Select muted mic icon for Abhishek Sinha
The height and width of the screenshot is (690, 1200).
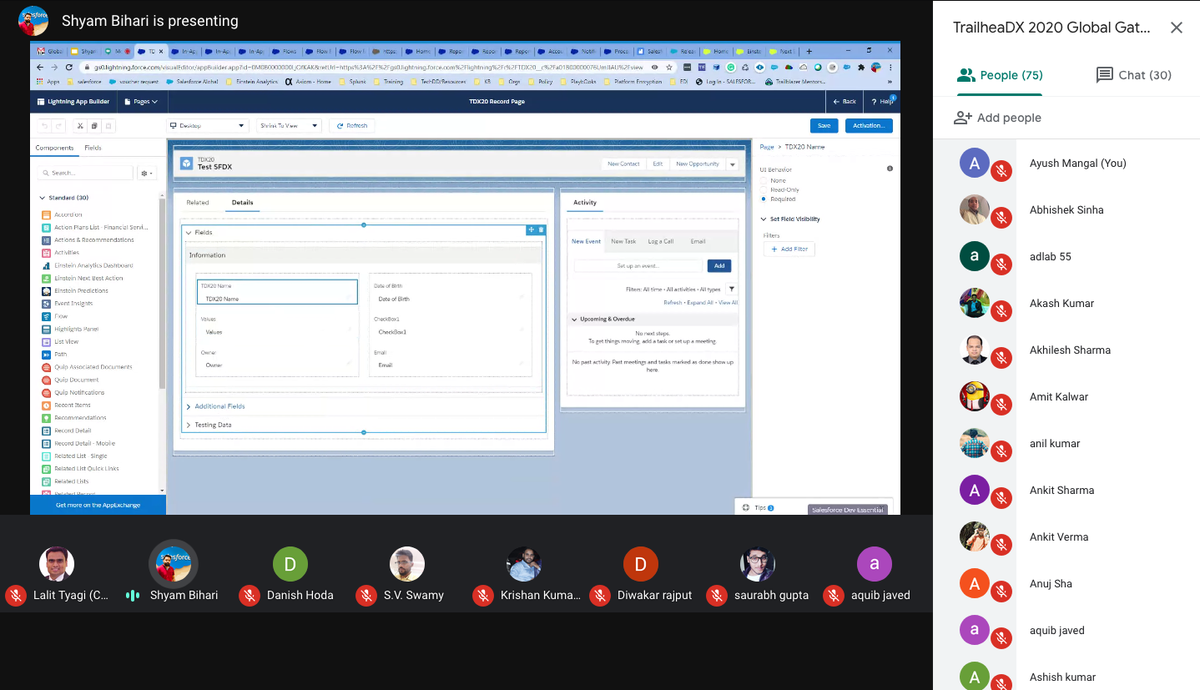pyautogui.click(x=1001, y=219)
